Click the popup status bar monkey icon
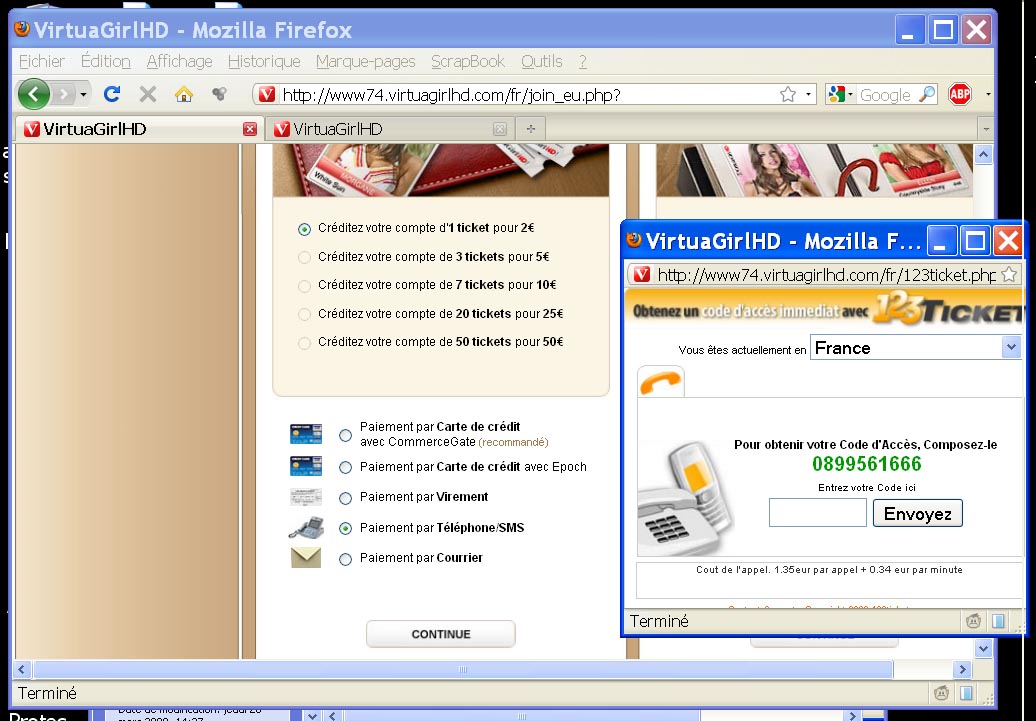 pos(973,621)
